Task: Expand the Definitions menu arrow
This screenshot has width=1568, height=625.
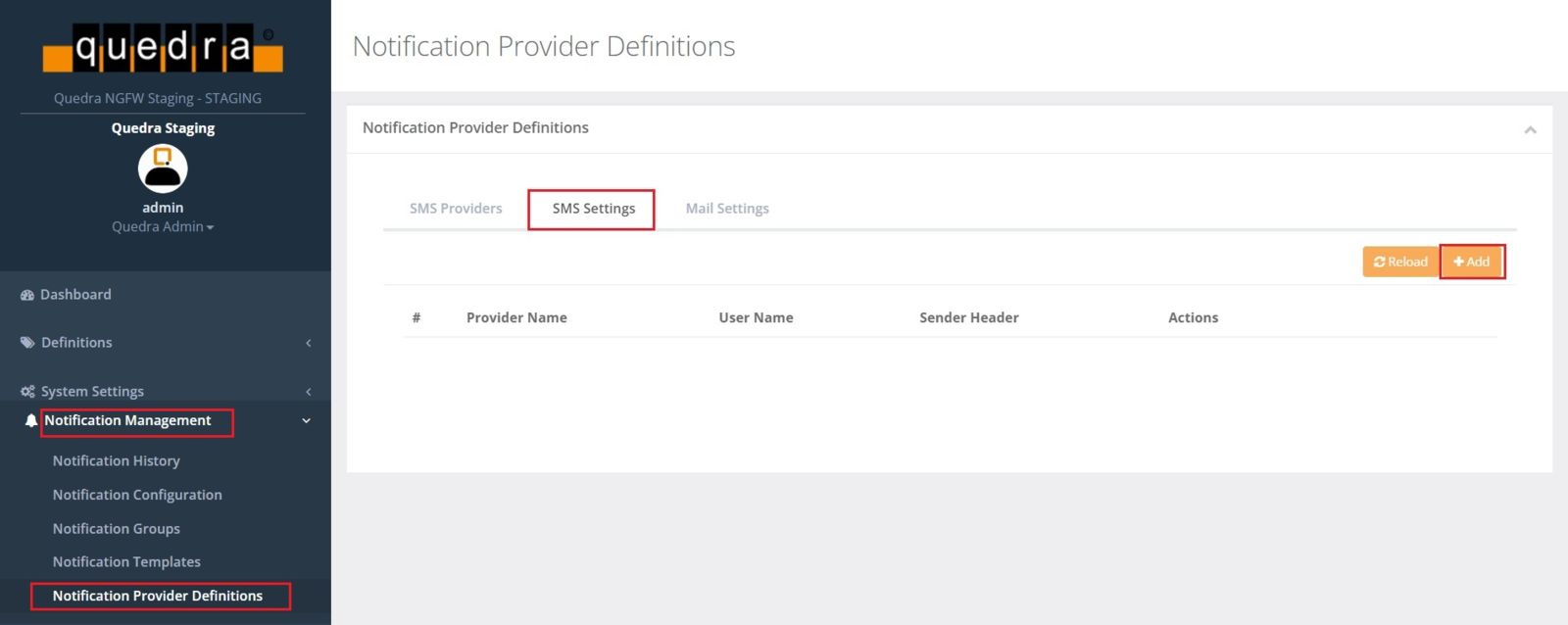Action: (308, 343)
